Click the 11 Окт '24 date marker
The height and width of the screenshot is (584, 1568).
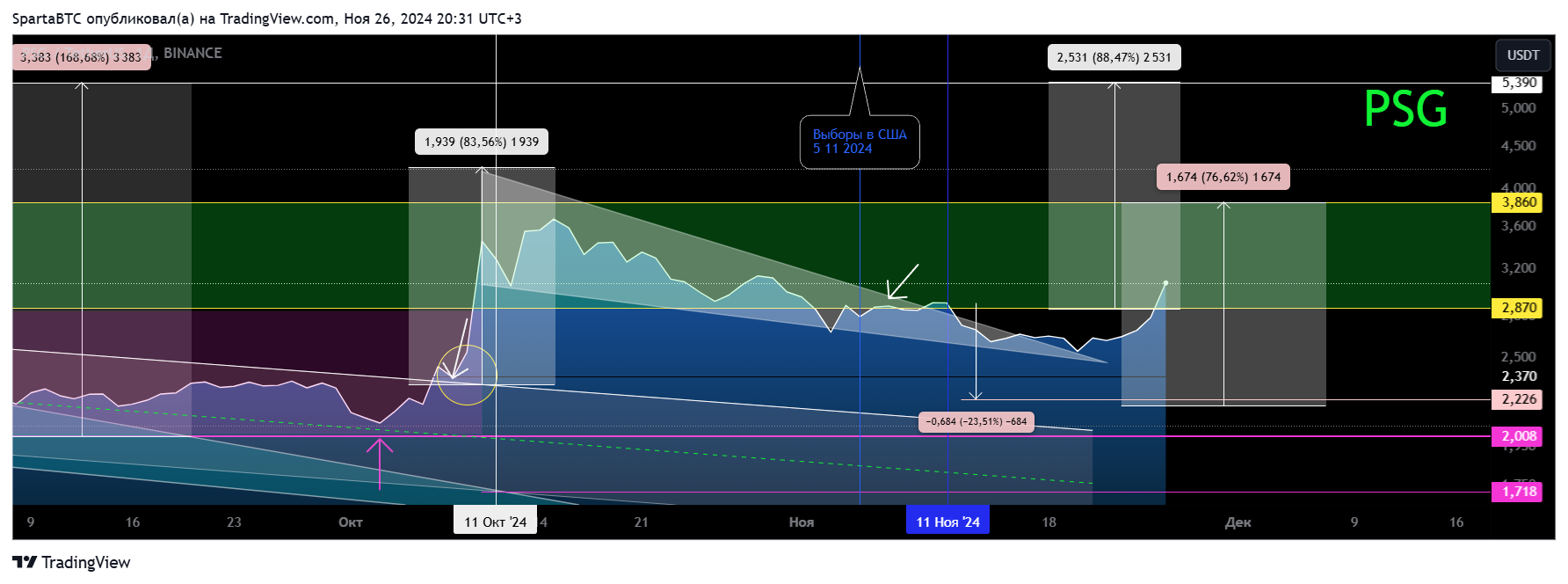496,522
